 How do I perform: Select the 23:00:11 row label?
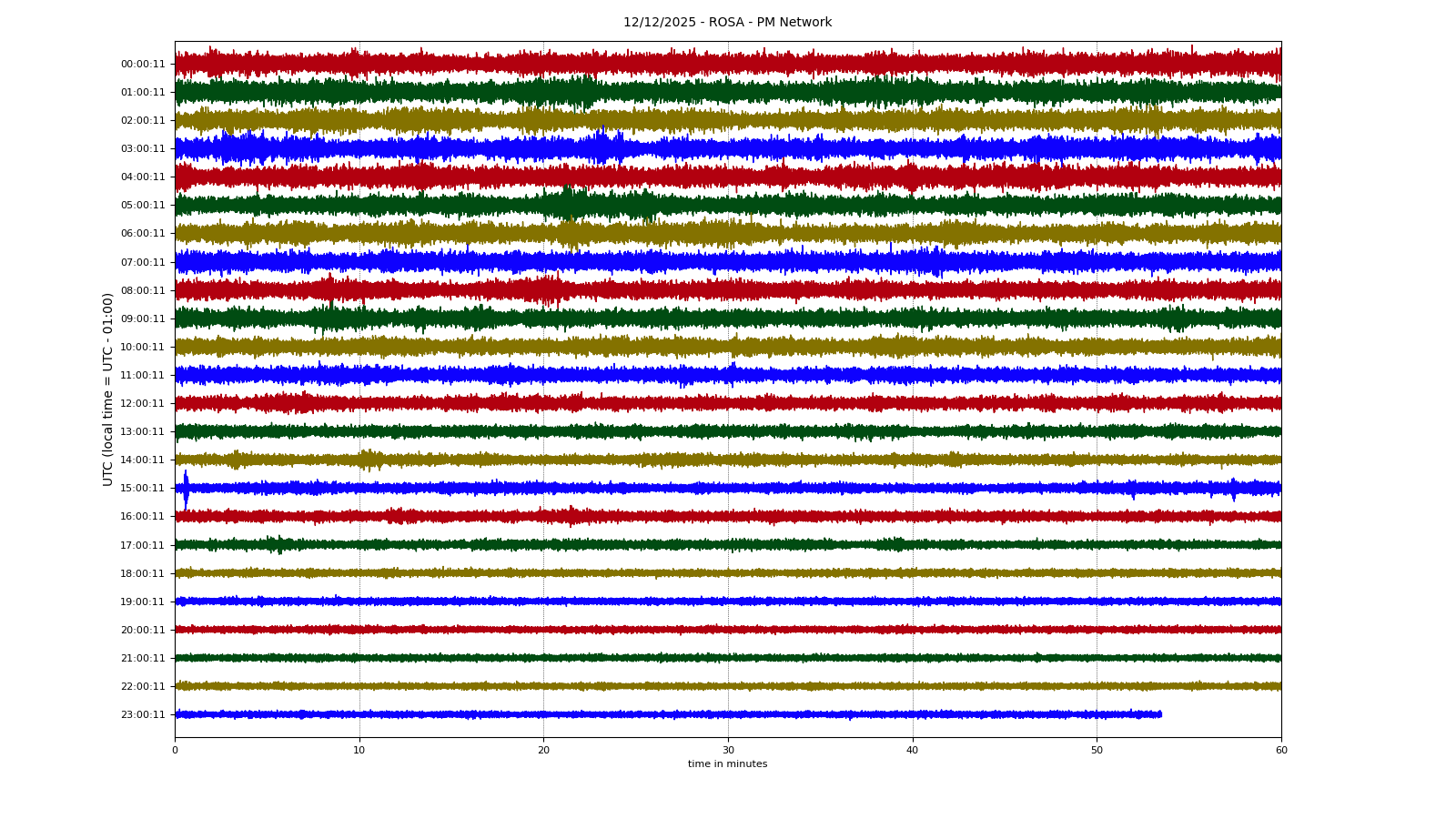[x=143, y=714]
